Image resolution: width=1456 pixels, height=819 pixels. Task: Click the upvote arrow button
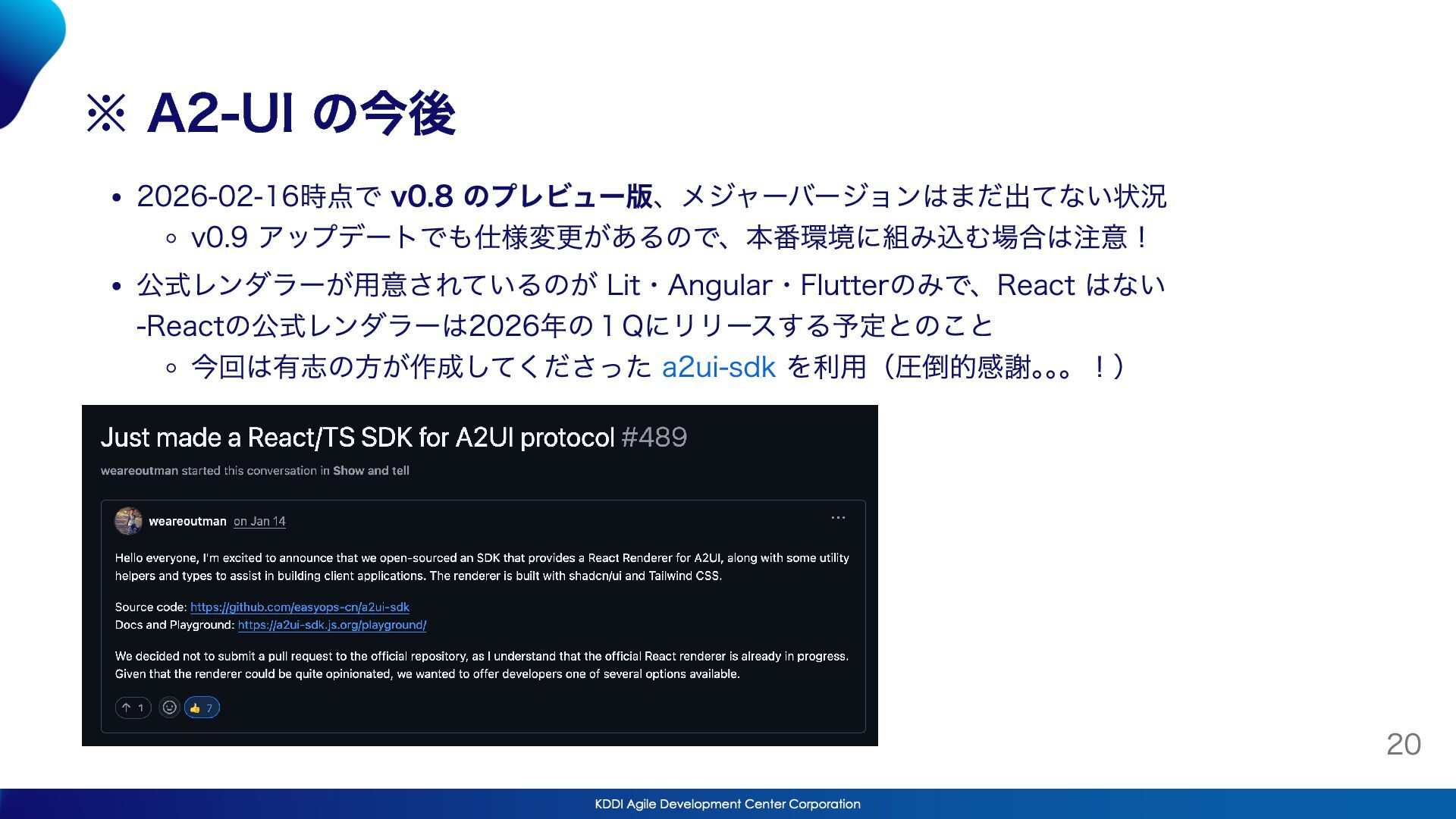pos(133,708)
